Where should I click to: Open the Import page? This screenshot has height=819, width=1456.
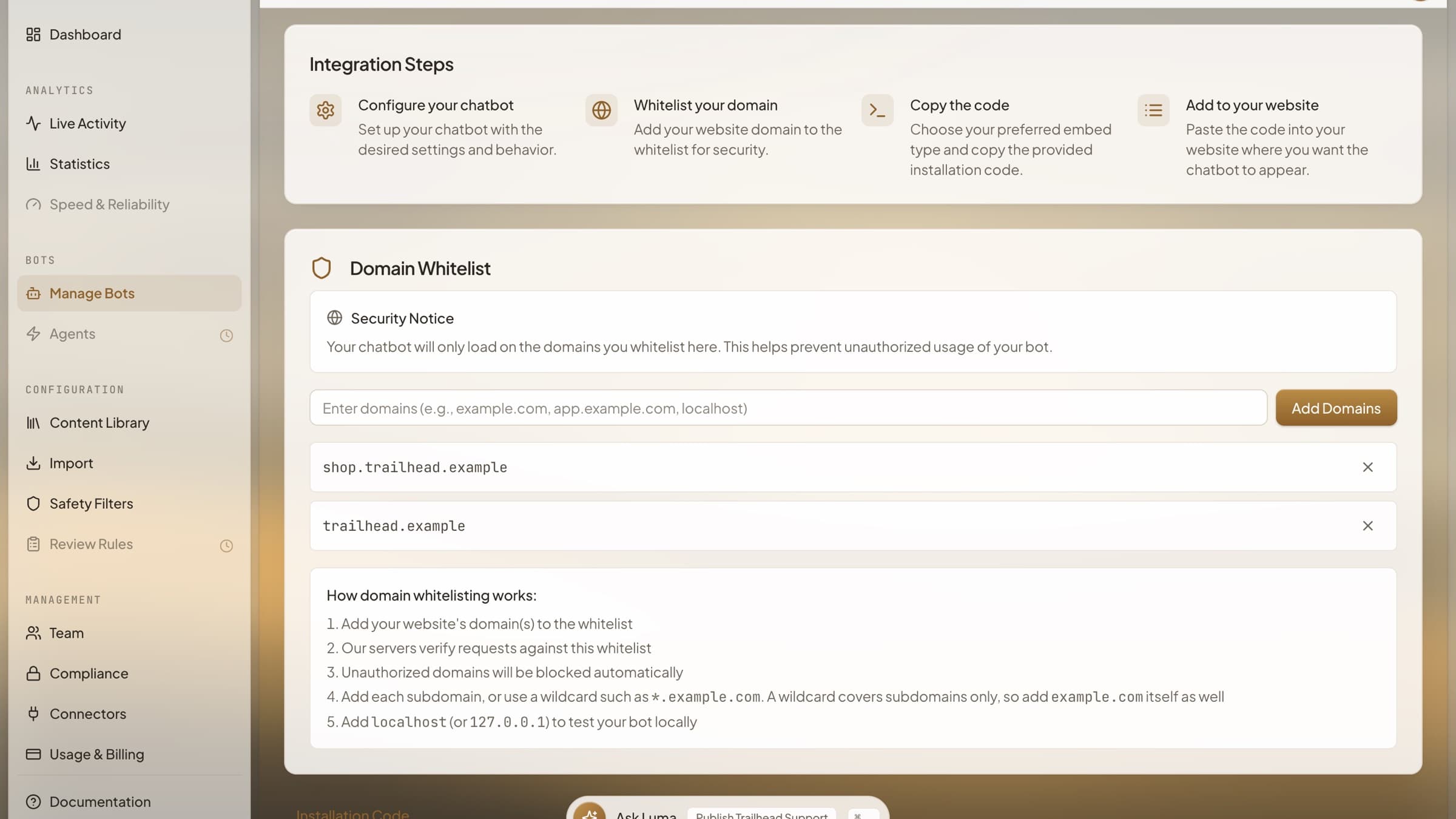[x=129, y=463]
